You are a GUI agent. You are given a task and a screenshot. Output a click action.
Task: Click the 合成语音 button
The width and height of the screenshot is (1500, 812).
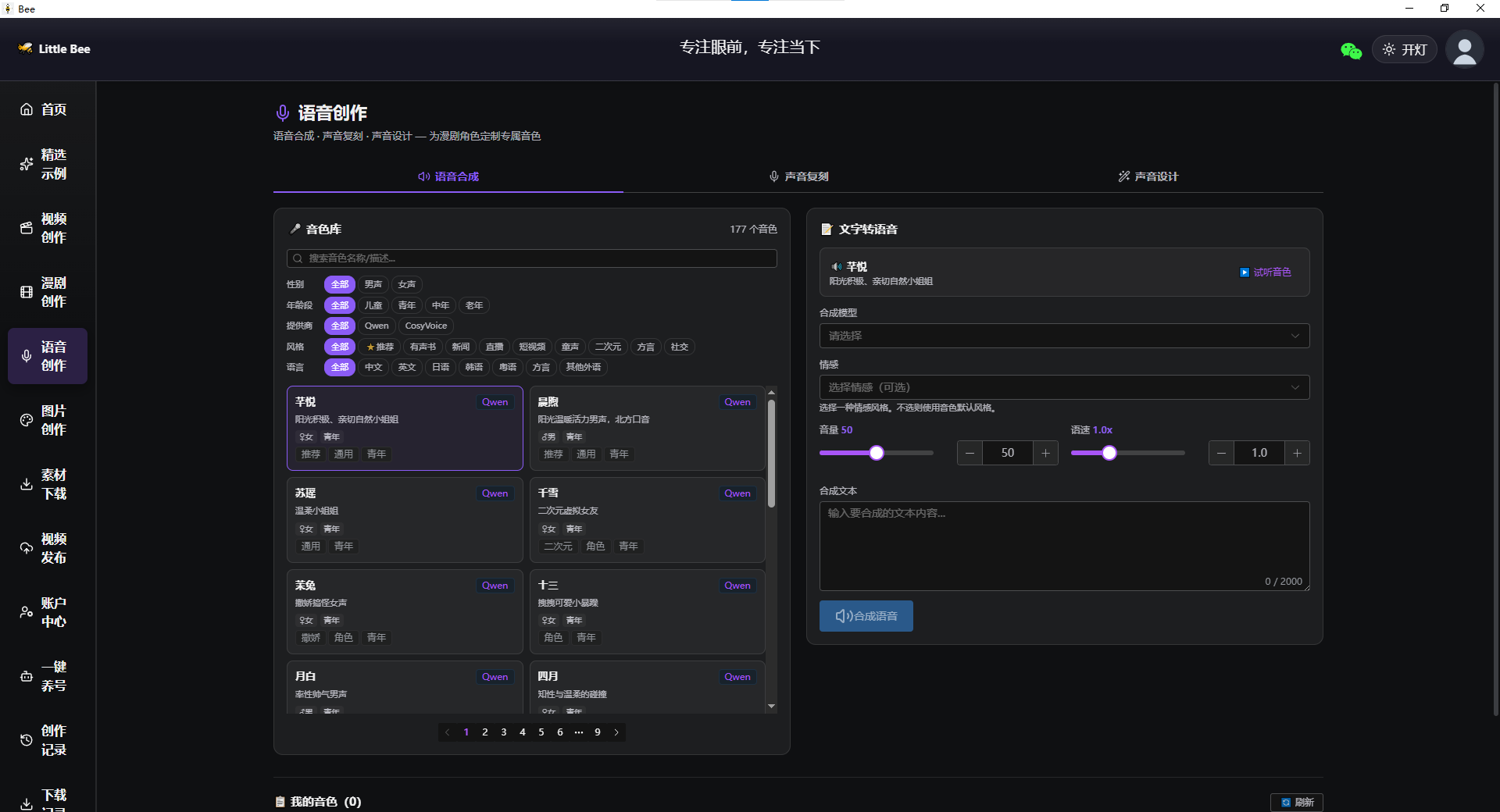coord(866,616)
